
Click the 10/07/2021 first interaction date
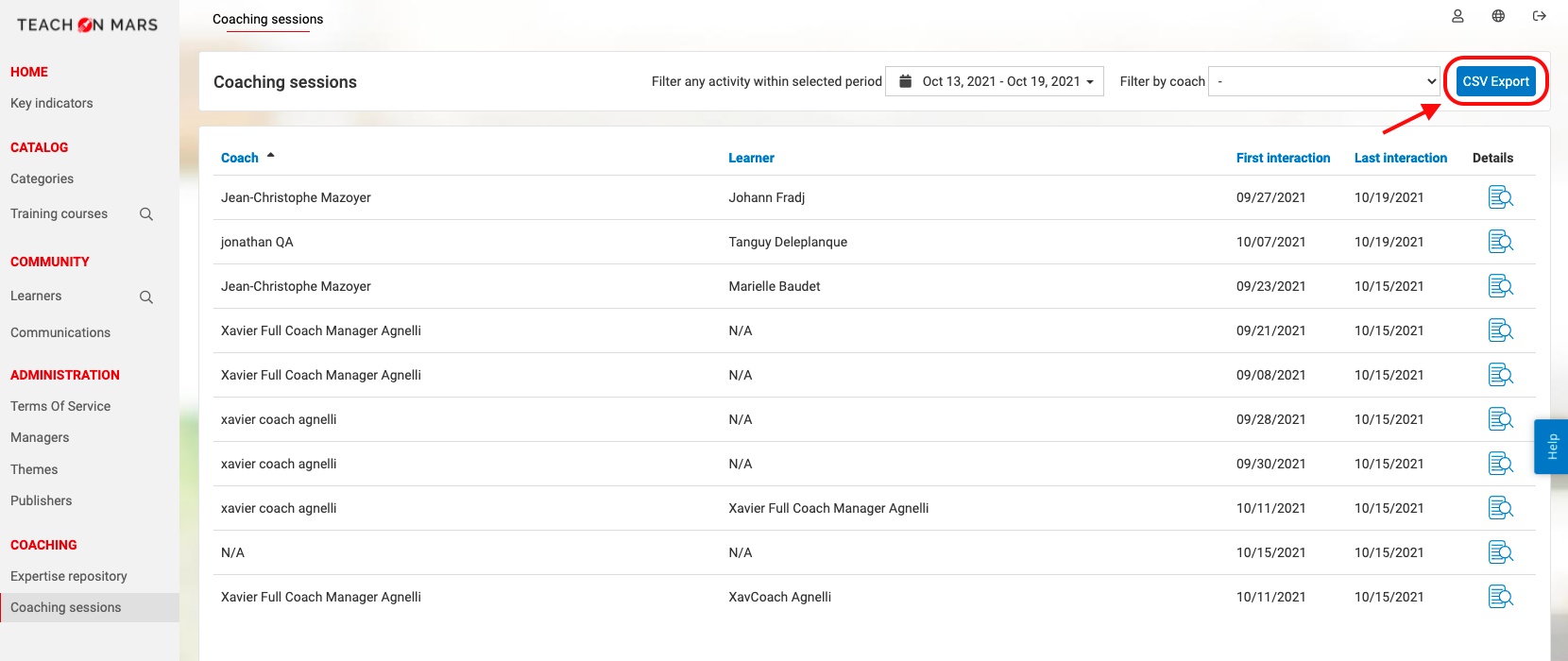(x=1271, y=242)
